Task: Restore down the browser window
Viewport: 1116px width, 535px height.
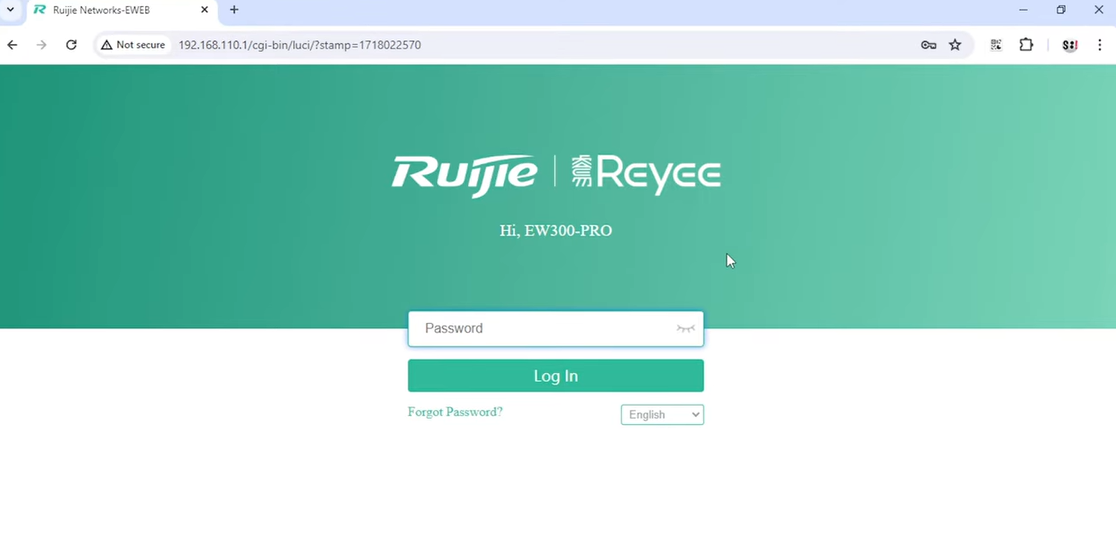Action: (1060, 10)
